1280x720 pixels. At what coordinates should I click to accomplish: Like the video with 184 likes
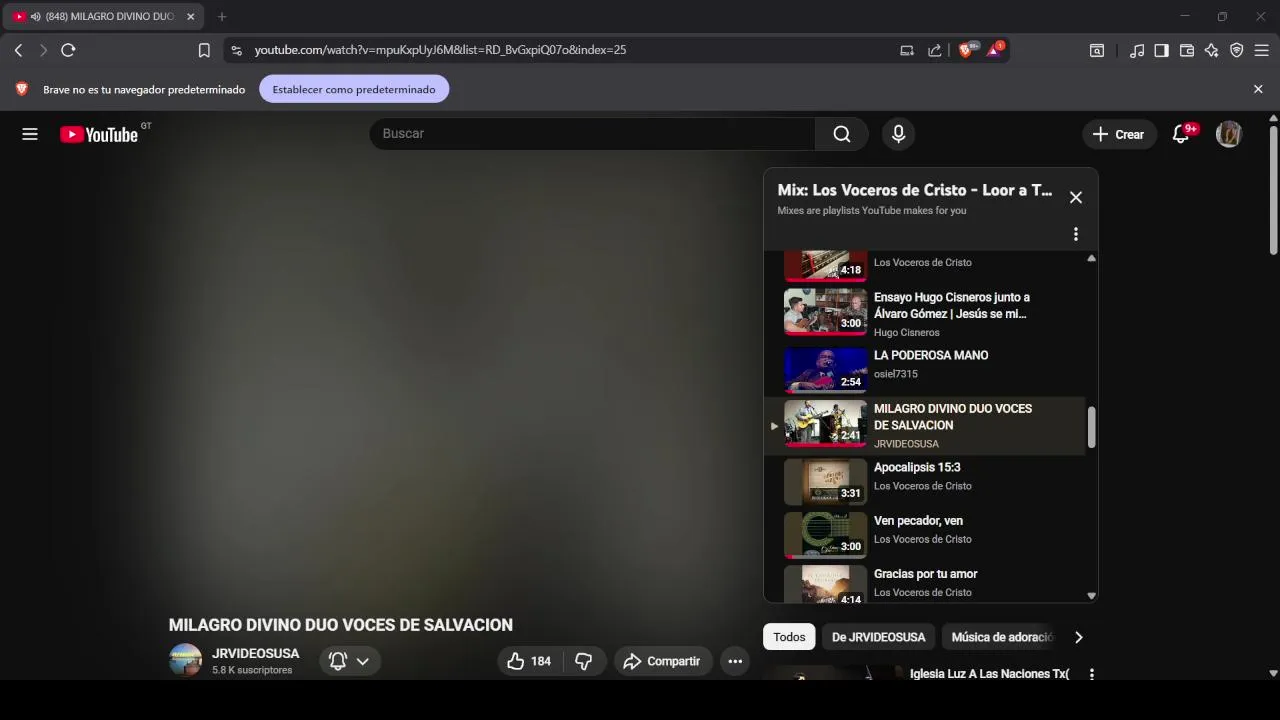[x=530, y=661]
